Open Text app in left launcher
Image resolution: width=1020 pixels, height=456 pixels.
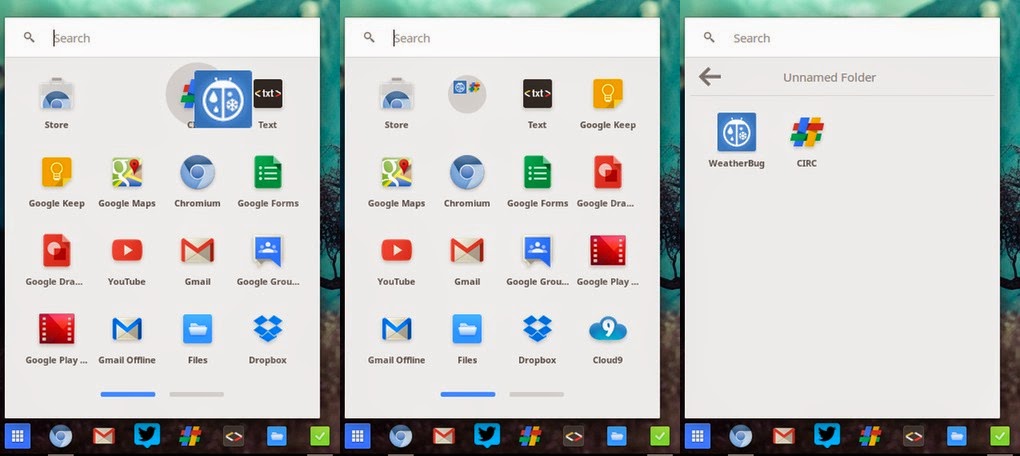pos(267,94)
